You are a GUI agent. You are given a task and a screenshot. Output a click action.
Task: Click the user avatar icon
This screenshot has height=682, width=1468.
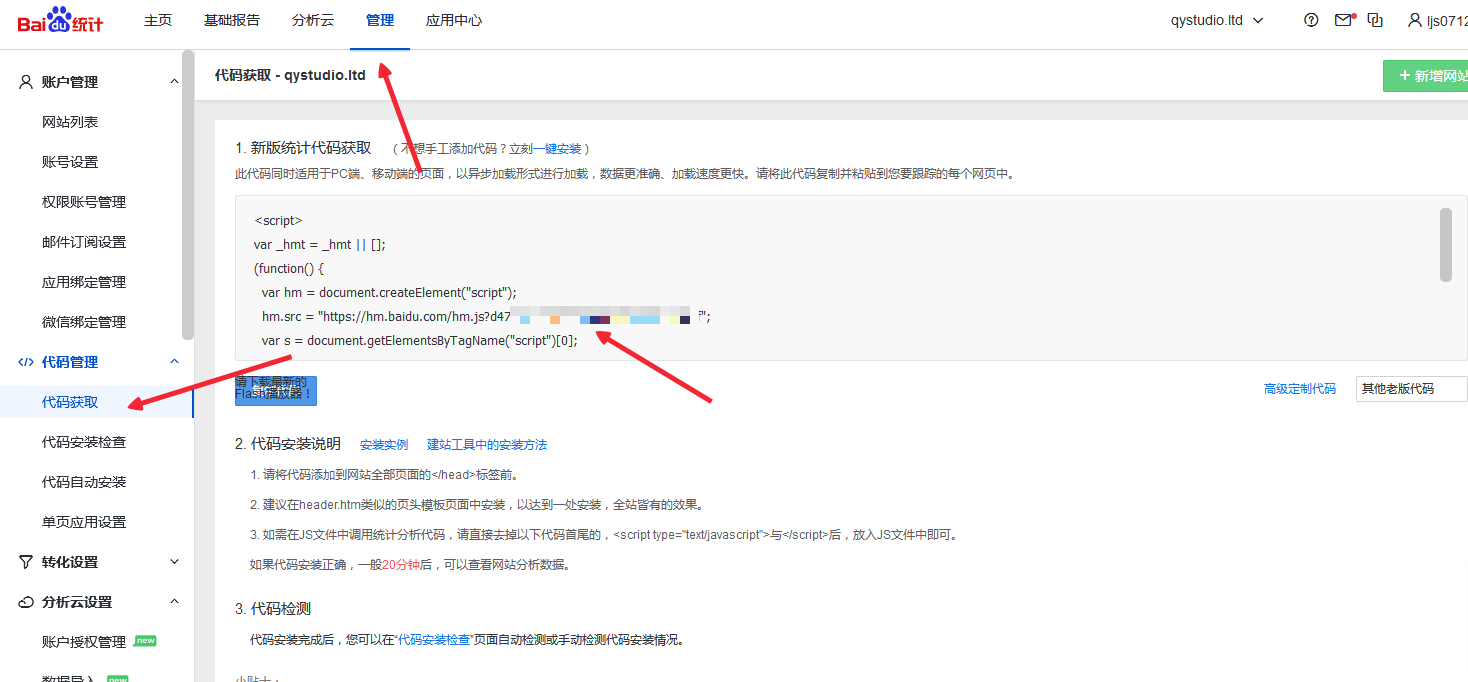click(1414, 20)
